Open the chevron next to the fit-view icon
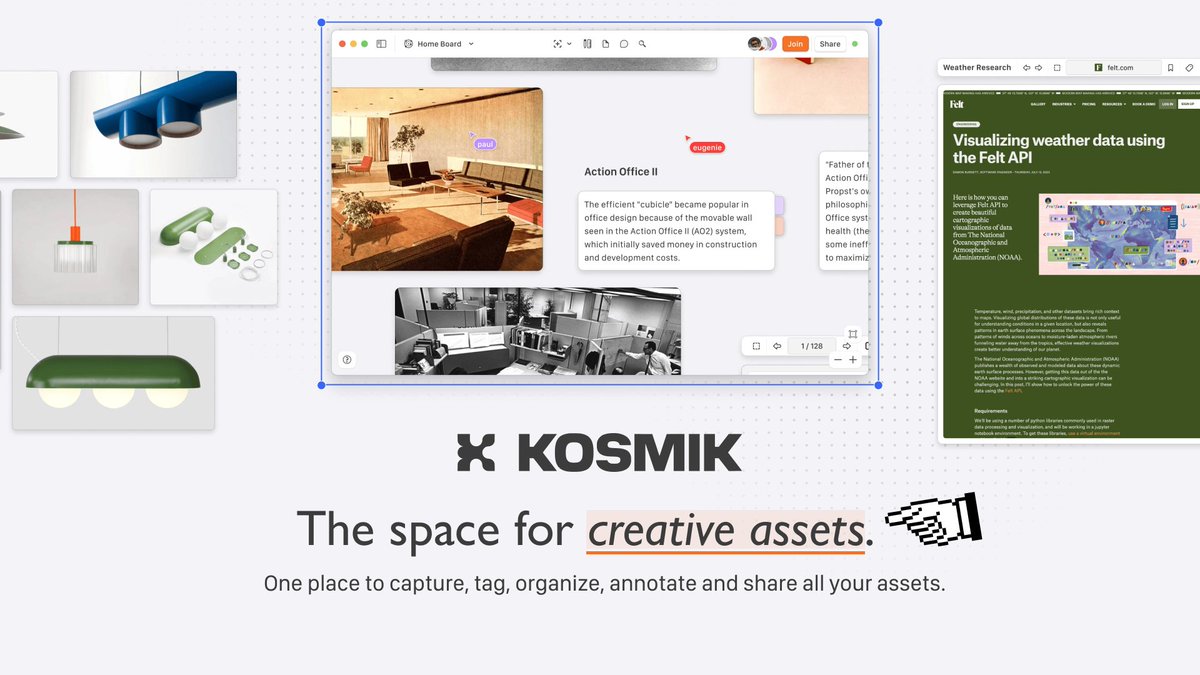The width and height of the screenshot is (1200, 675). [x=569, y=43]
